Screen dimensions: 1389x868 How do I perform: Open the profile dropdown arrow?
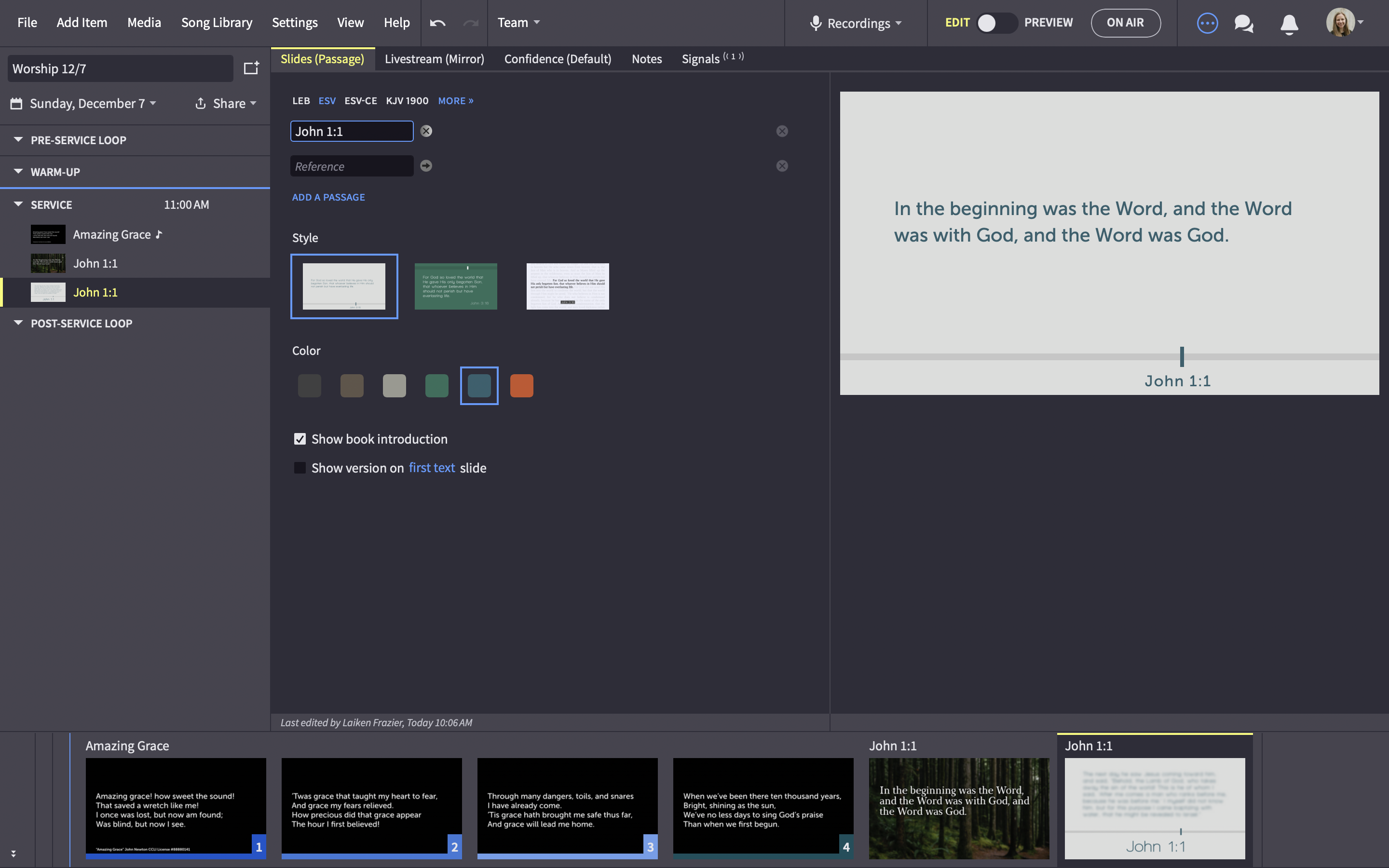point(1360,22)
